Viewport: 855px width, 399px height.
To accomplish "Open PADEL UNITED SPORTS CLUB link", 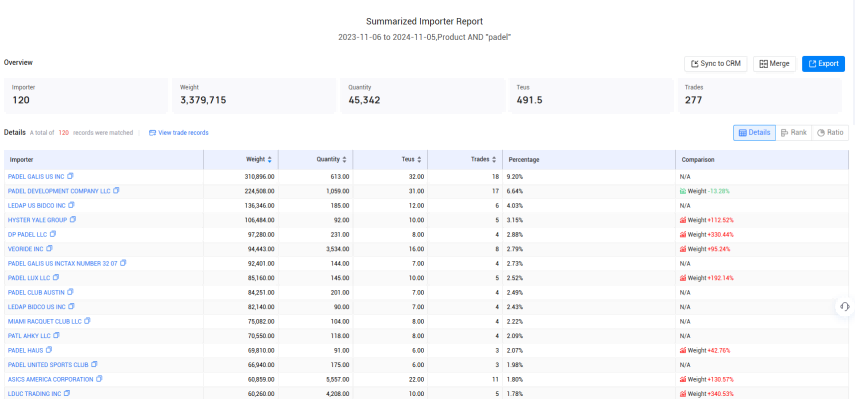I will point(48,364).
